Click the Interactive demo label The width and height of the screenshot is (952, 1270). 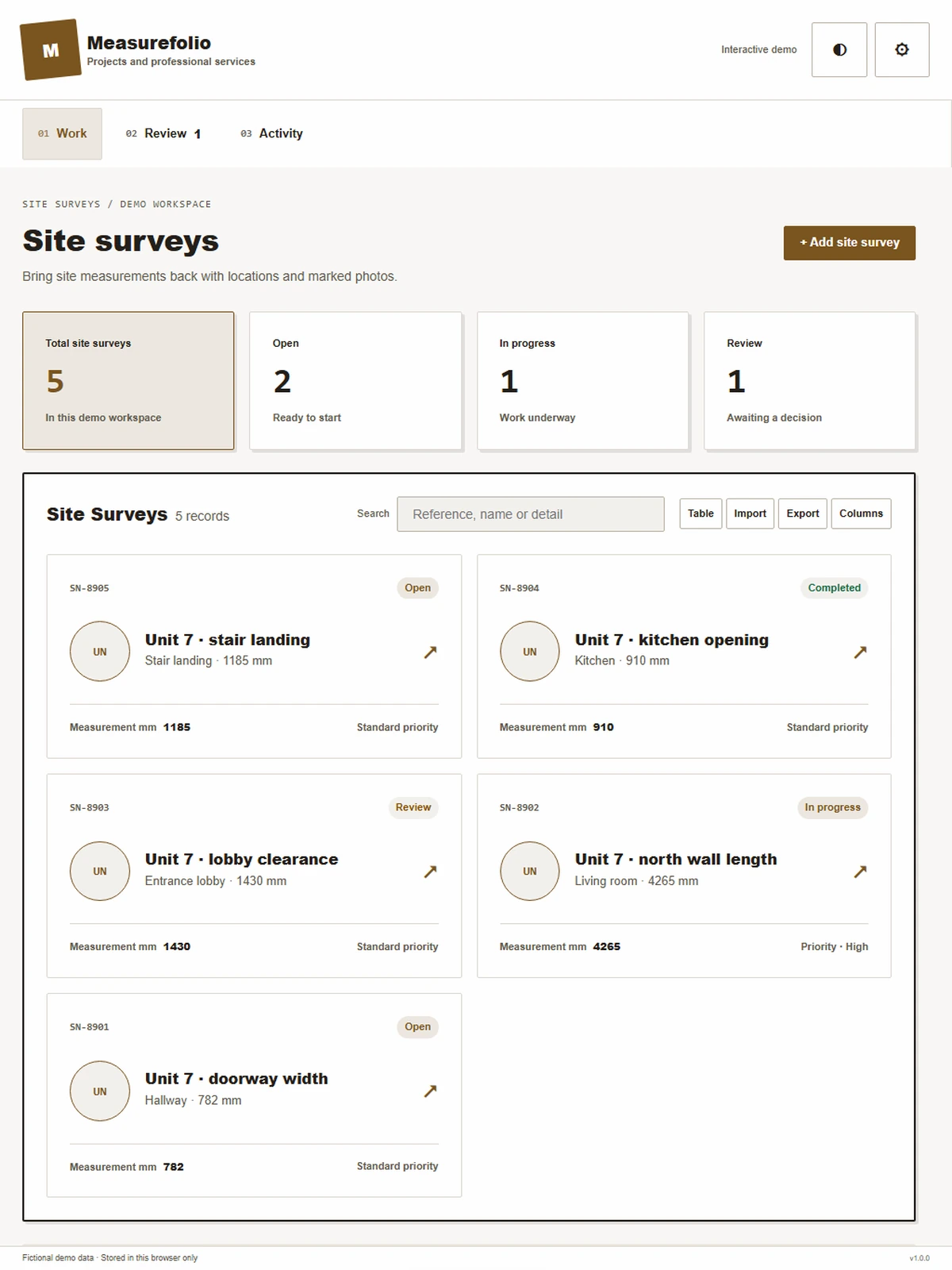(x=759, y=49)
